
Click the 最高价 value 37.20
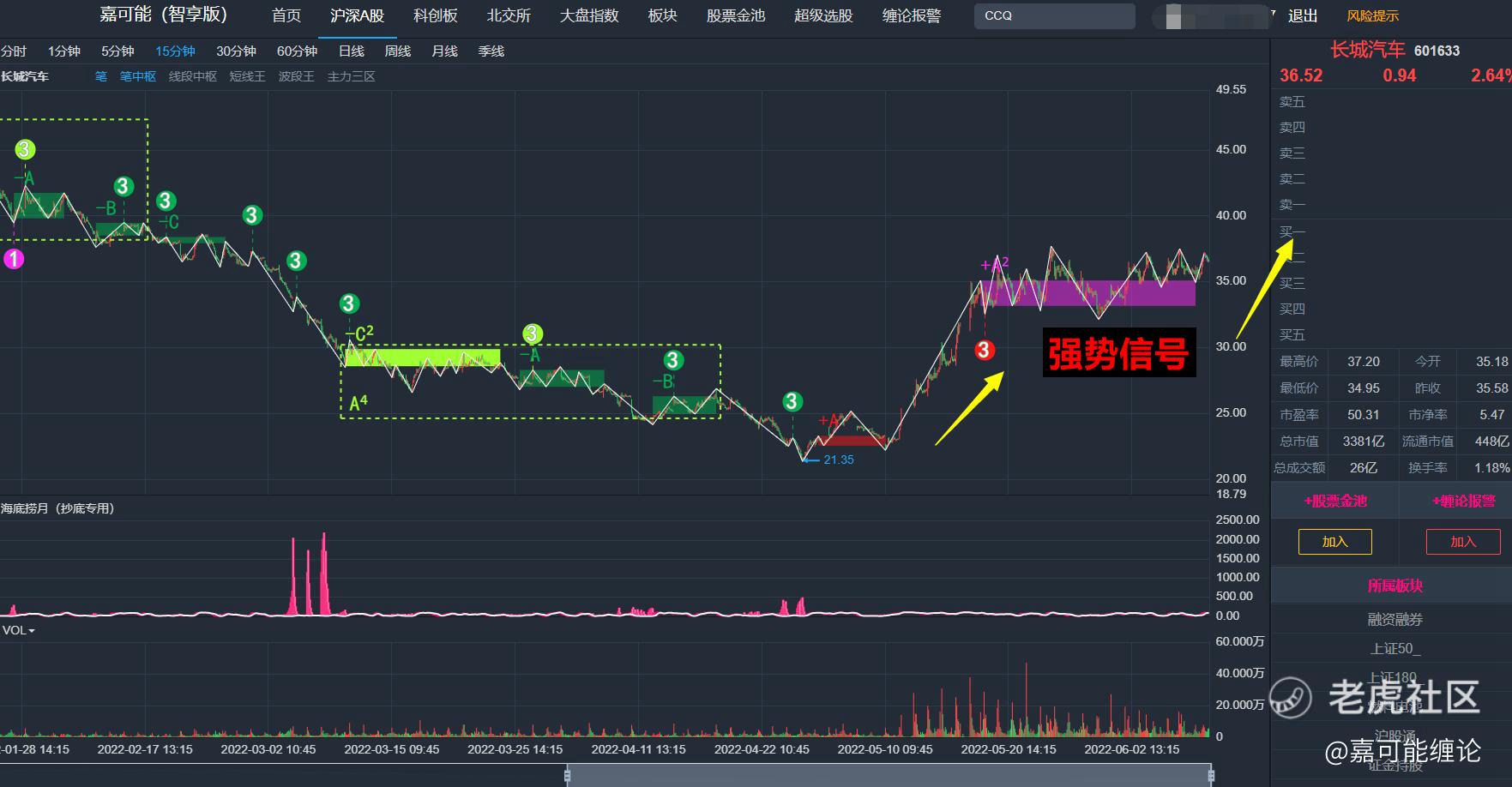click(x=1364, y=362)
